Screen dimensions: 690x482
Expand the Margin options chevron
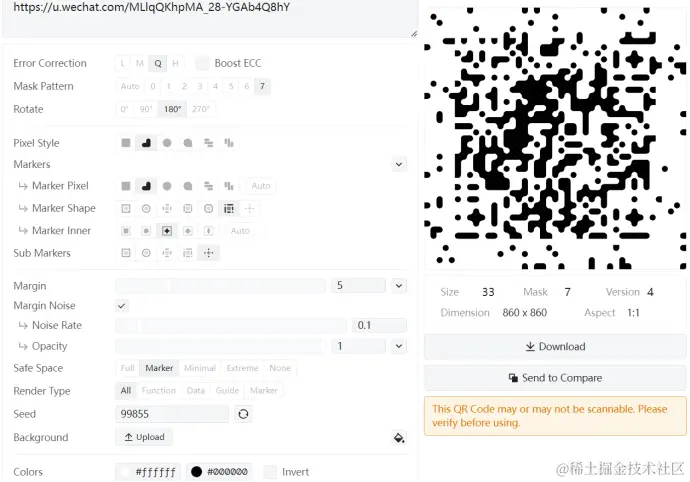pos(399,286)
